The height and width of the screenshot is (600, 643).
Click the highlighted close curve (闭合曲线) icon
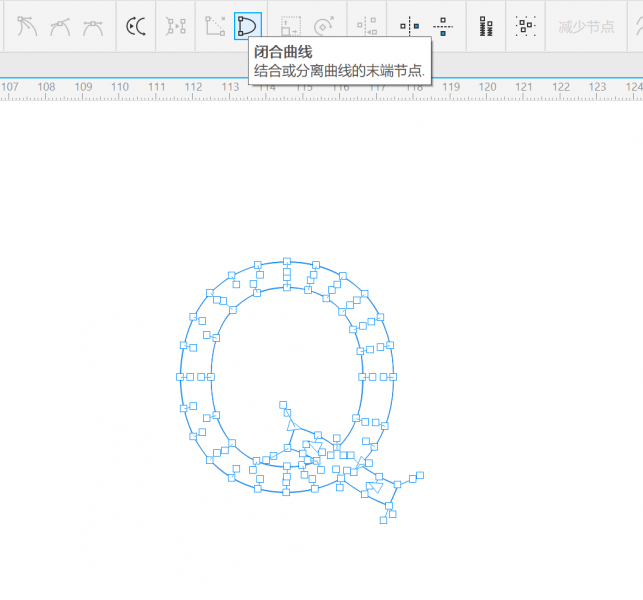coord(247,26)
